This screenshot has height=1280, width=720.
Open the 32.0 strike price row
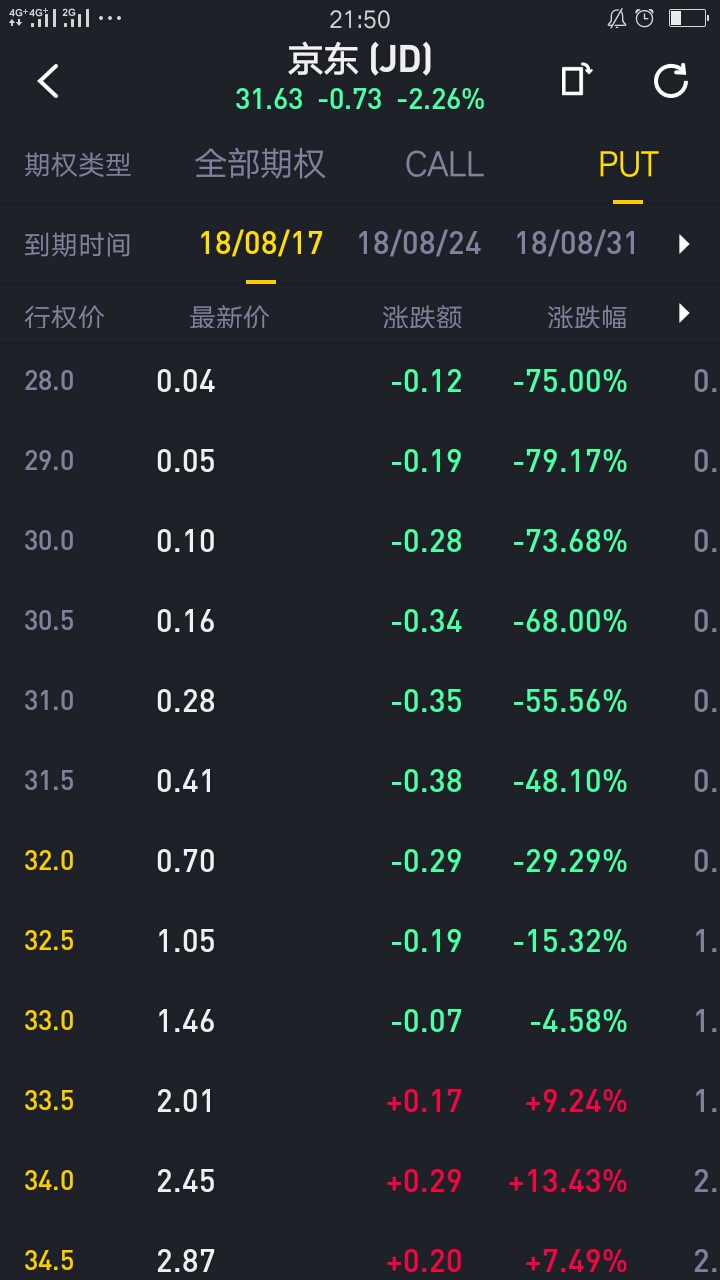click(x=360, y=861)
